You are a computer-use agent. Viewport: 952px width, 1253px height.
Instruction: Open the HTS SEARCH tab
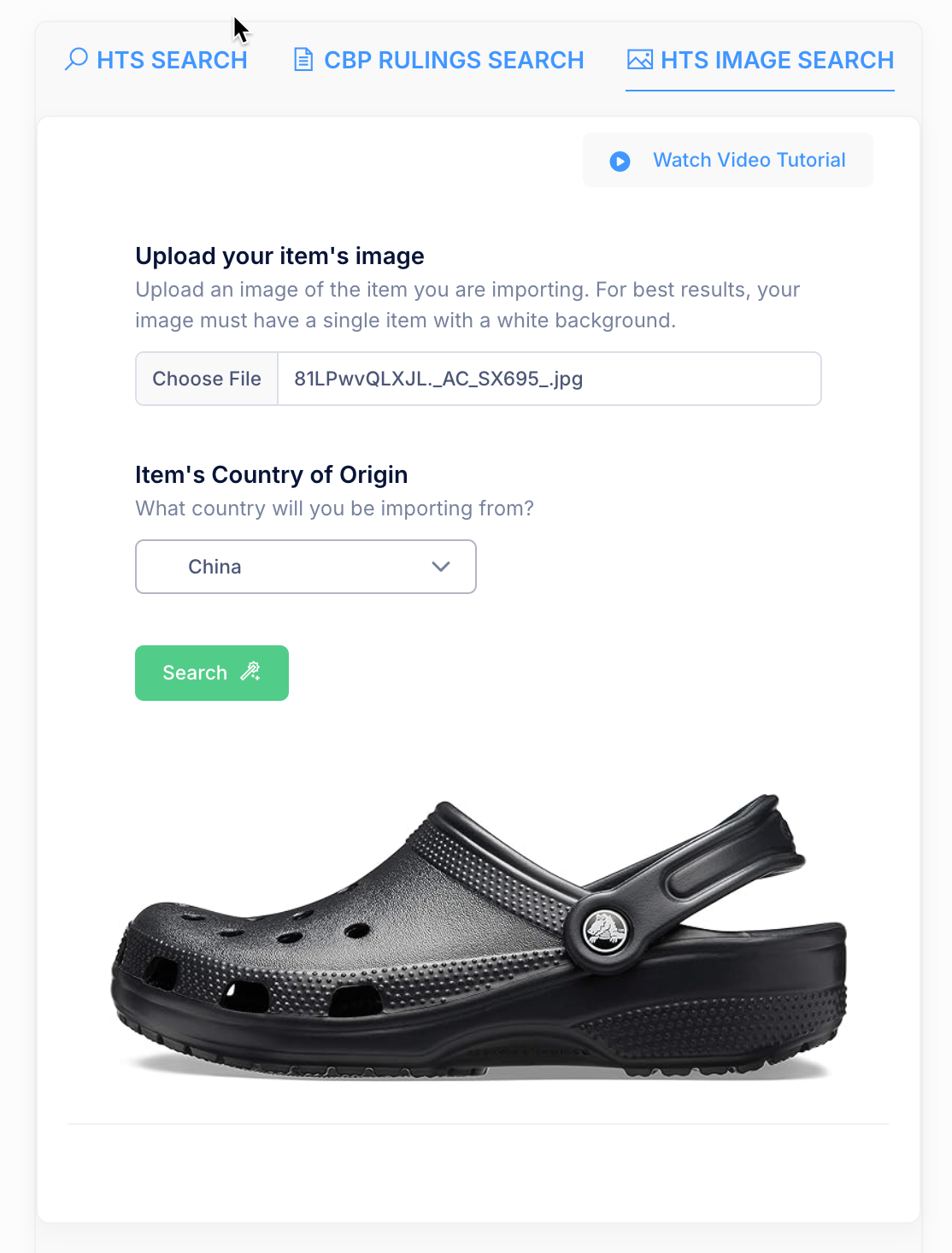(156, 60)
